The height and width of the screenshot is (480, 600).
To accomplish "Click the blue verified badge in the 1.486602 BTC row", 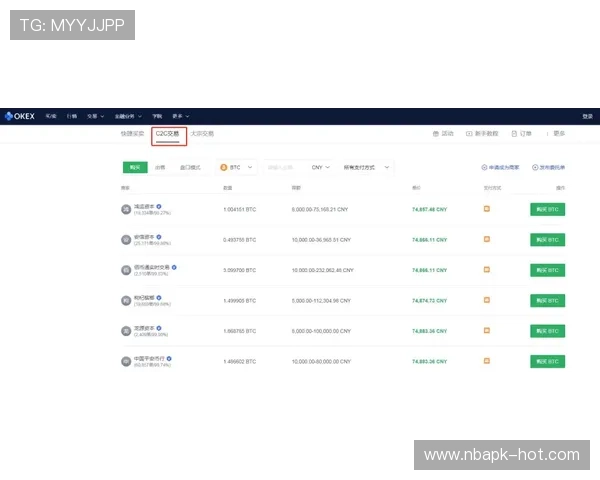I will [x=169, y=358].
